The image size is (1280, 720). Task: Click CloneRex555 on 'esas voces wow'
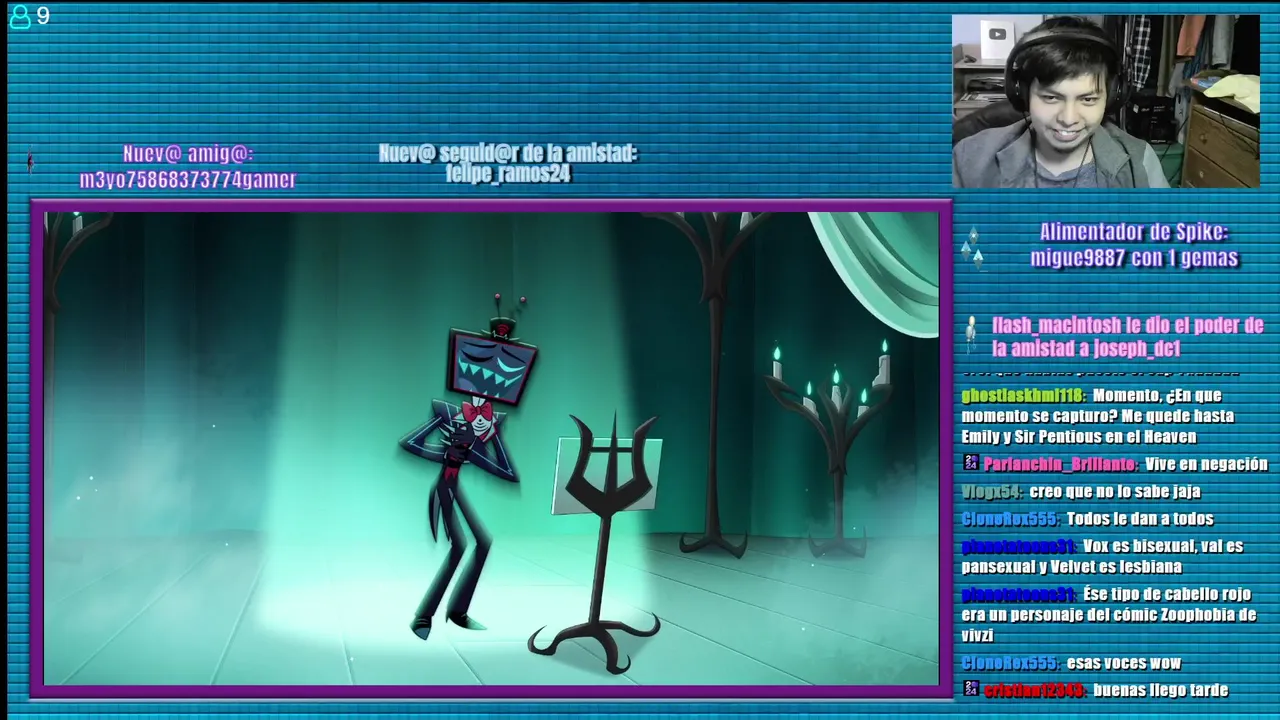tap(1010, 663)
